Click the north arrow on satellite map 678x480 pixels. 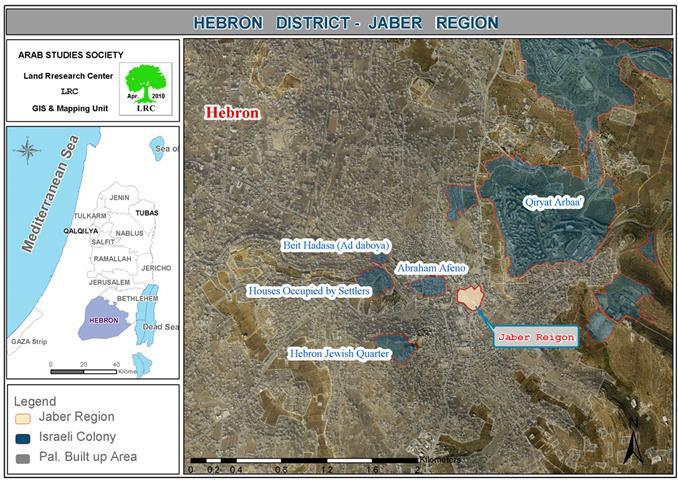pyautogui.click(x=632, y=441)
